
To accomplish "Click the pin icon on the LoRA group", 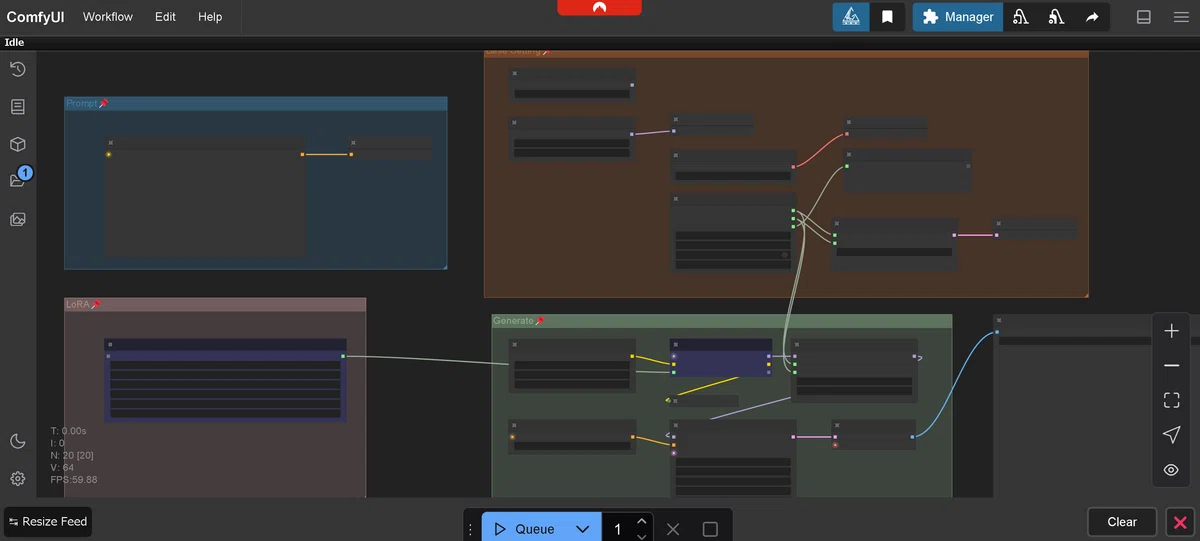I will 96,304.
